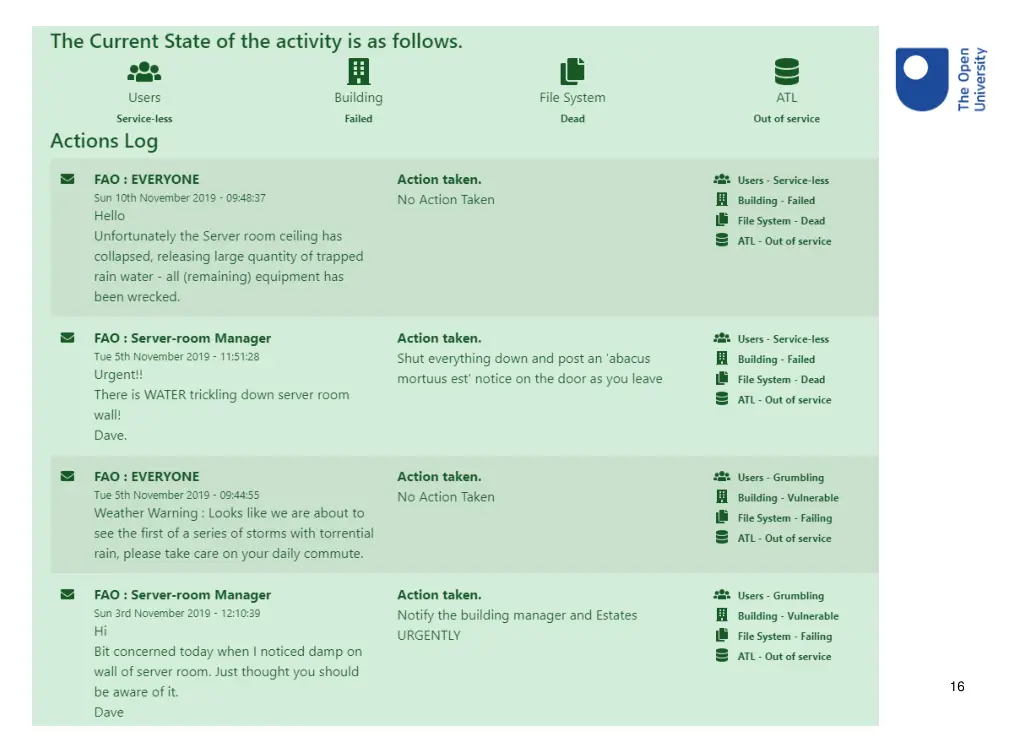Select the 'Users - Service-less' status in first log entry
The width and height of the screenshot is (1024, 740).
pyautogui.click(x=783, y=180)
